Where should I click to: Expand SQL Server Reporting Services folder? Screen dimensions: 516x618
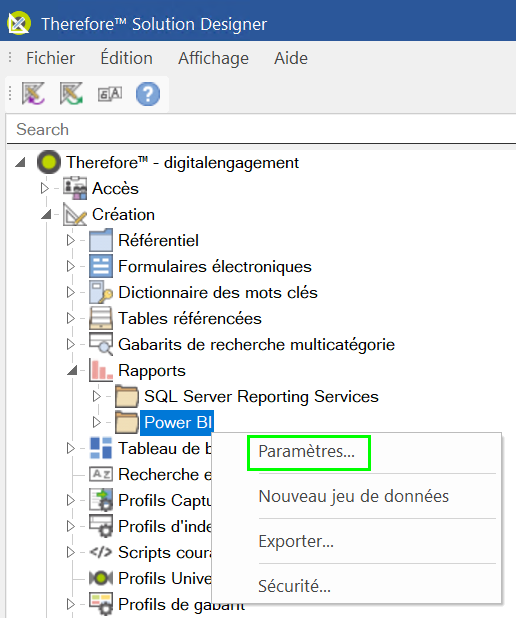[x=97, y=396]
